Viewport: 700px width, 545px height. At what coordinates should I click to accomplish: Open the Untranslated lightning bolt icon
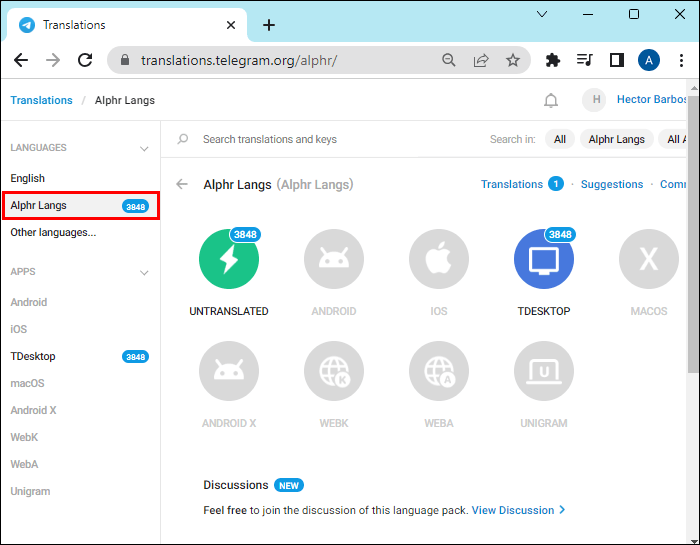229,259
